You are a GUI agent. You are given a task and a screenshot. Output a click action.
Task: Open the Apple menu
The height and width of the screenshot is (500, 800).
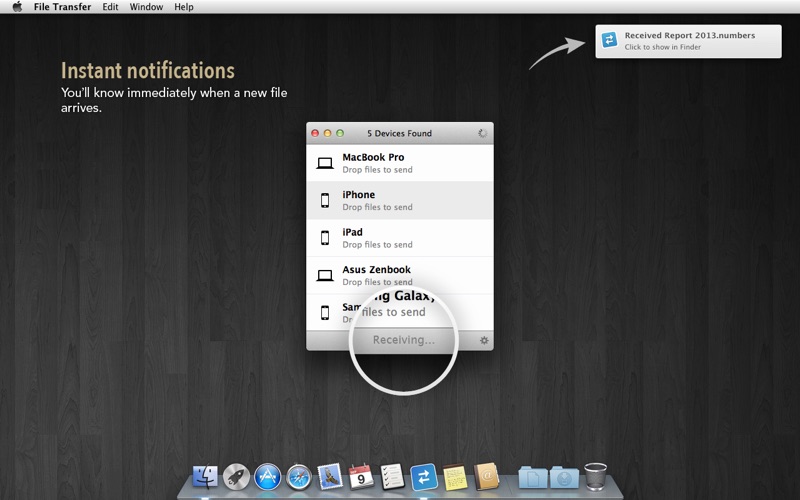coord(17,7)
